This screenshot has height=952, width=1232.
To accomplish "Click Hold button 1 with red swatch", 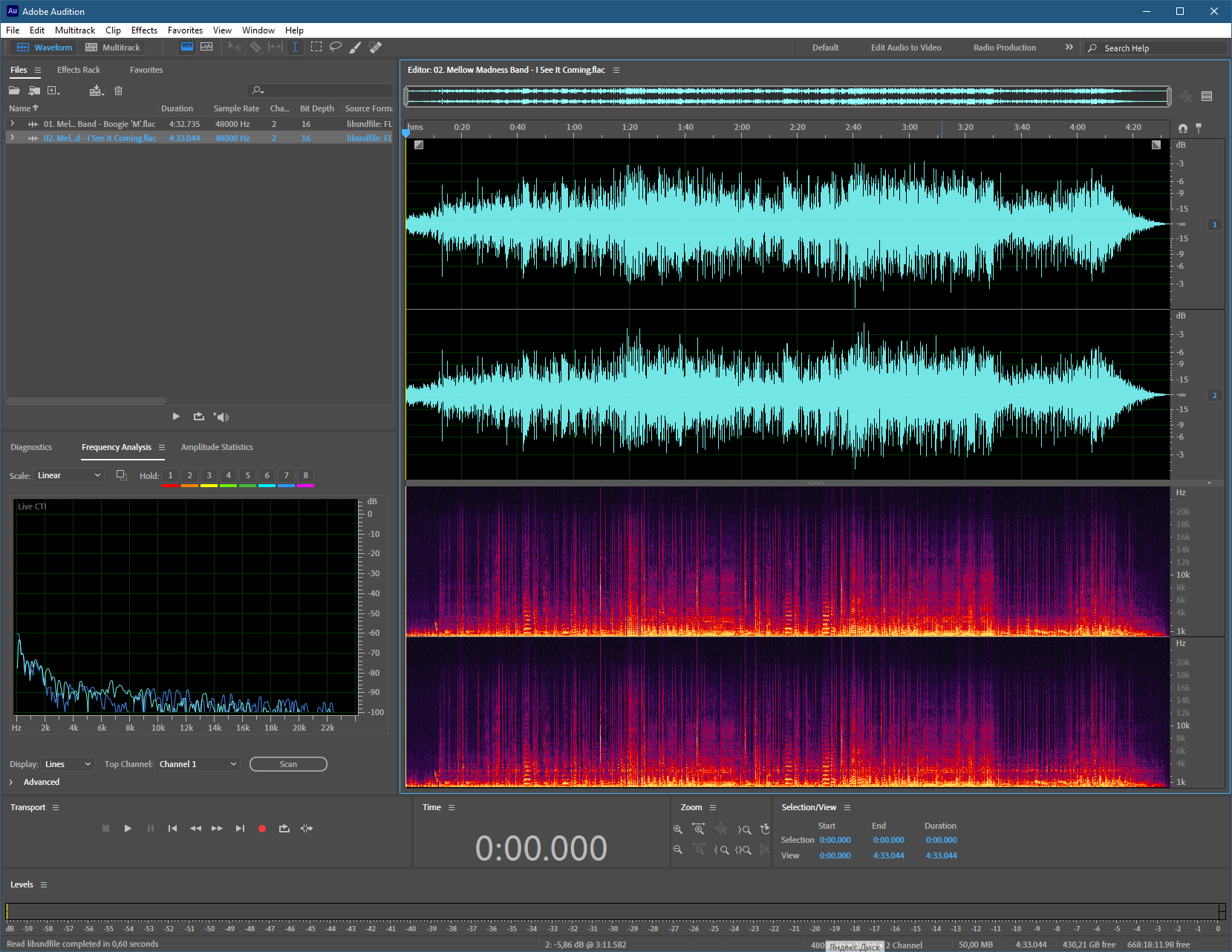I will (x=170, y=475).
